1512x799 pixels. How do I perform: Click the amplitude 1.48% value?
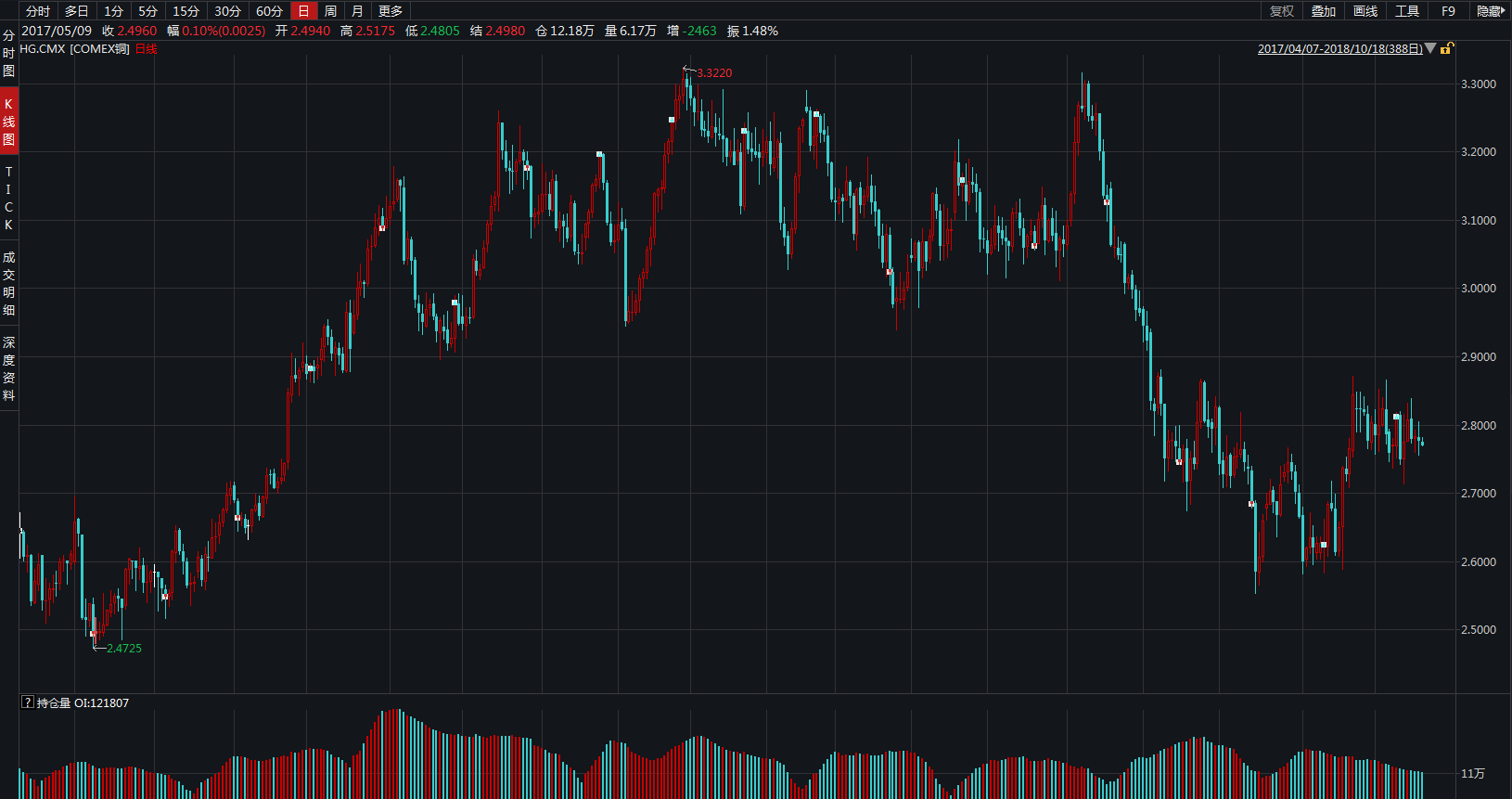click(x=761, y=31)
